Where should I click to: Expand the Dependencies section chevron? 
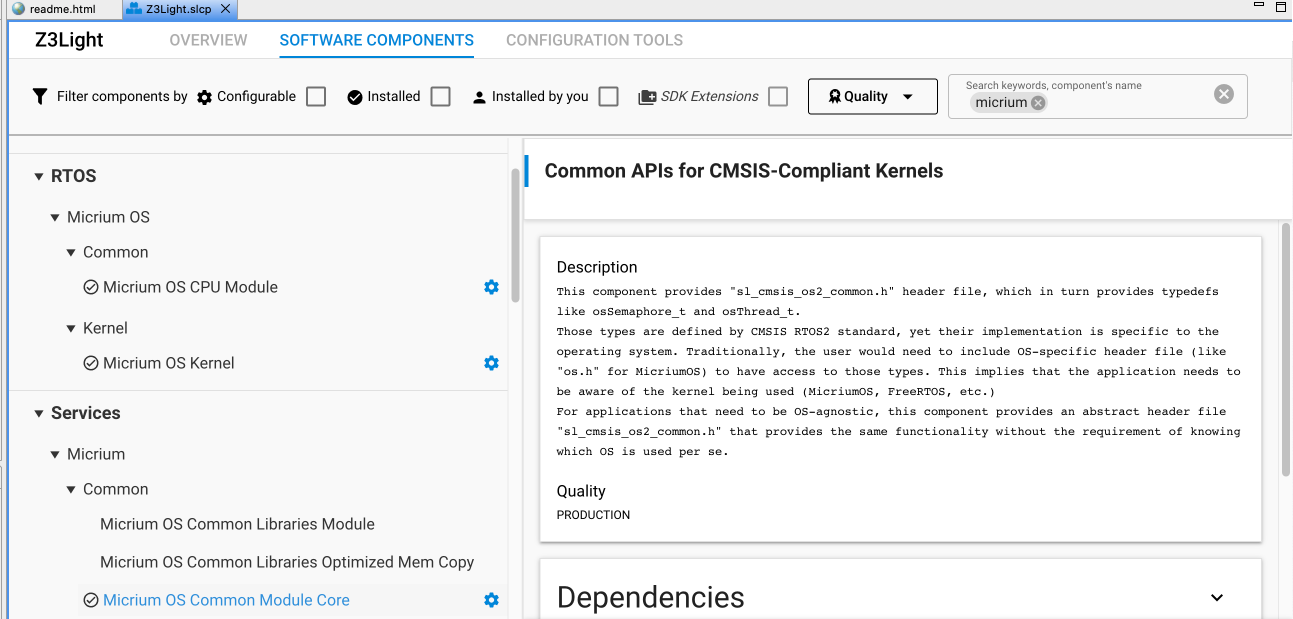[1217, 597]
